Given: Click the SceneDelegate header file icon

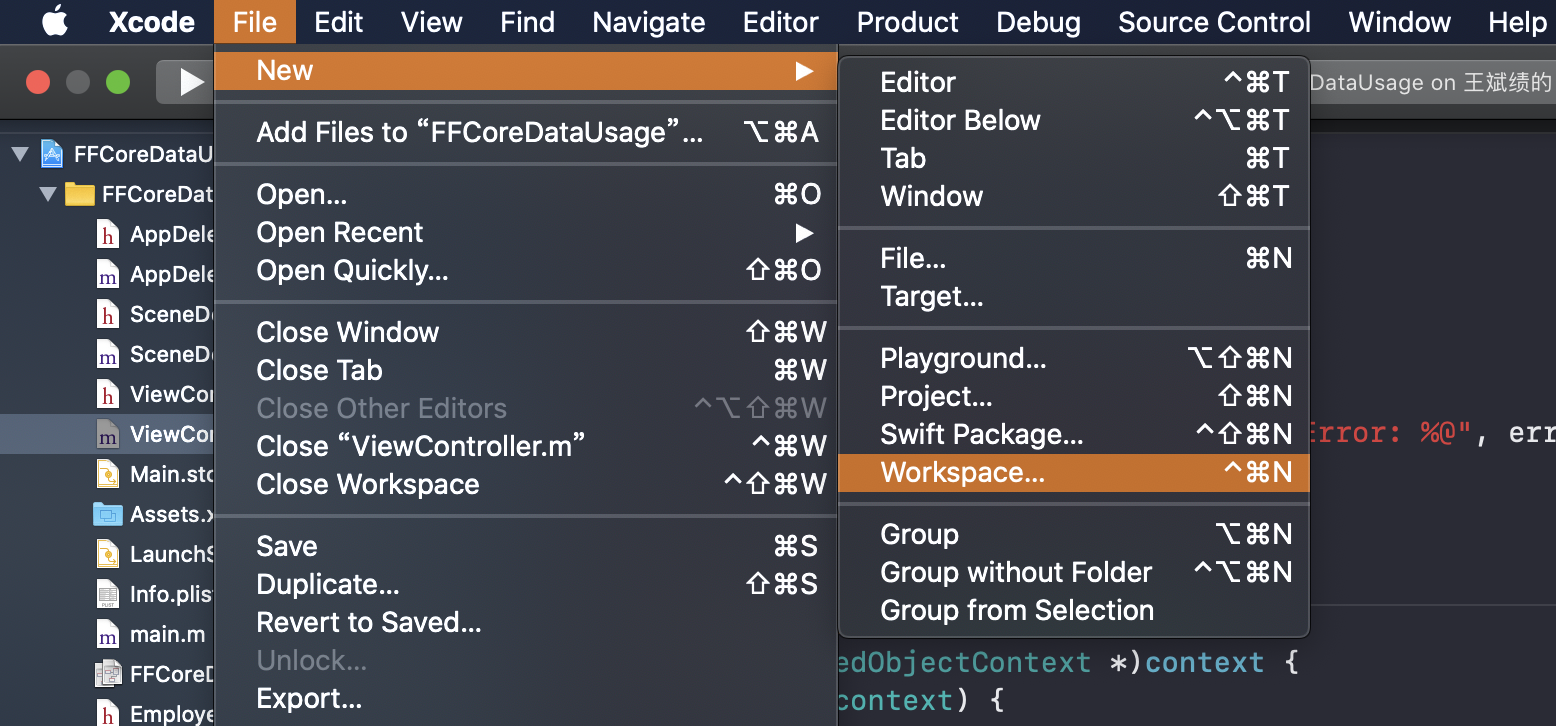Looking at the screenshot, I should point(107,314).
